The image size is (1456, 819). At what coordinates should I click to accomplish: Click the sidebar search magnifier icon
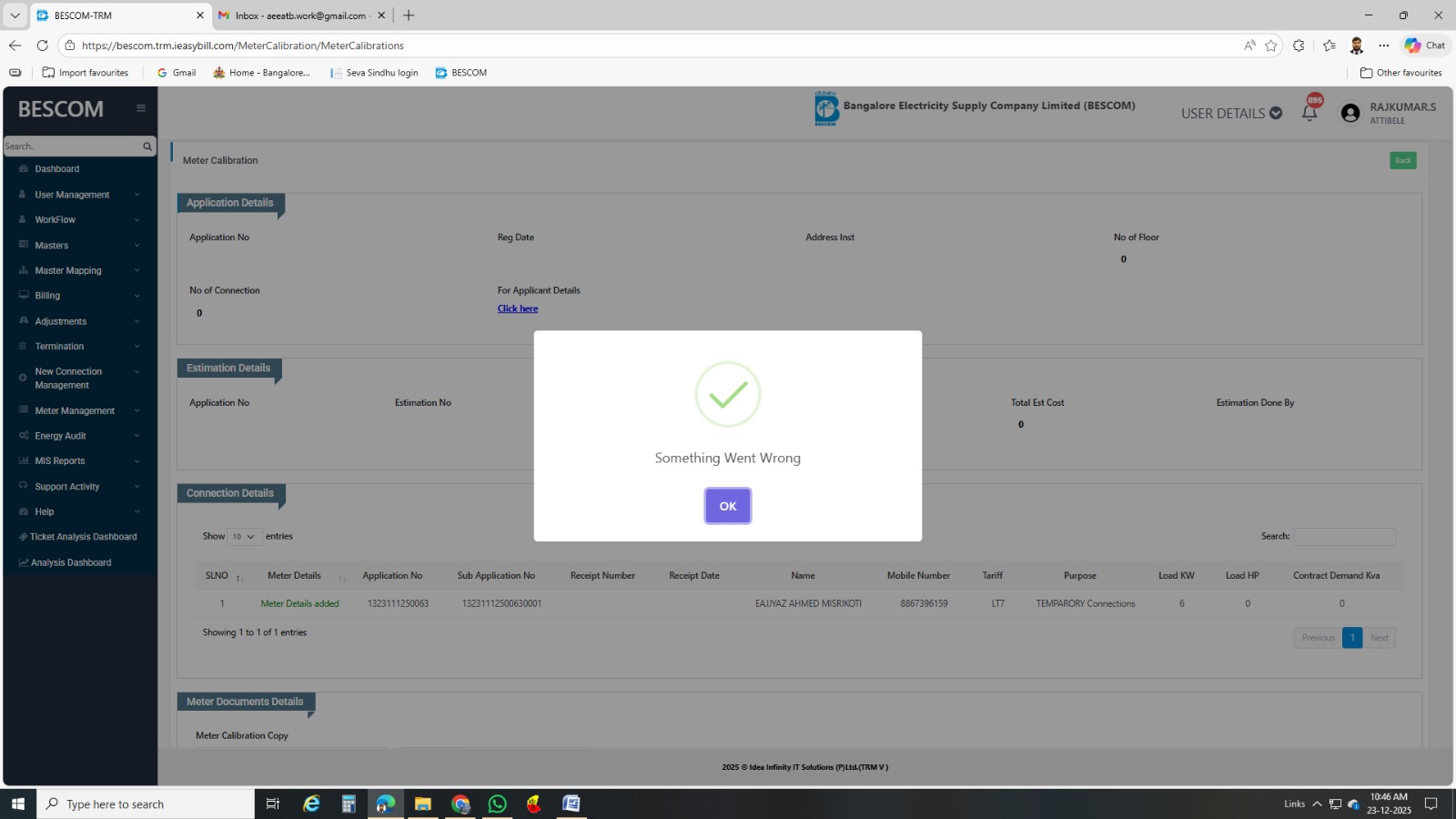coord(147,147)
